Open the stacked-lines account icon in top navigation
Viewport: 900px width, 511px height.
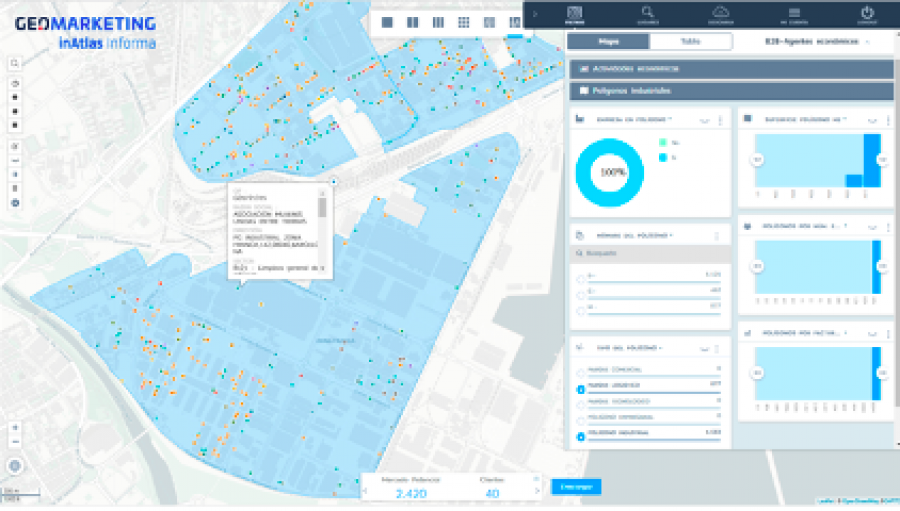794,14
